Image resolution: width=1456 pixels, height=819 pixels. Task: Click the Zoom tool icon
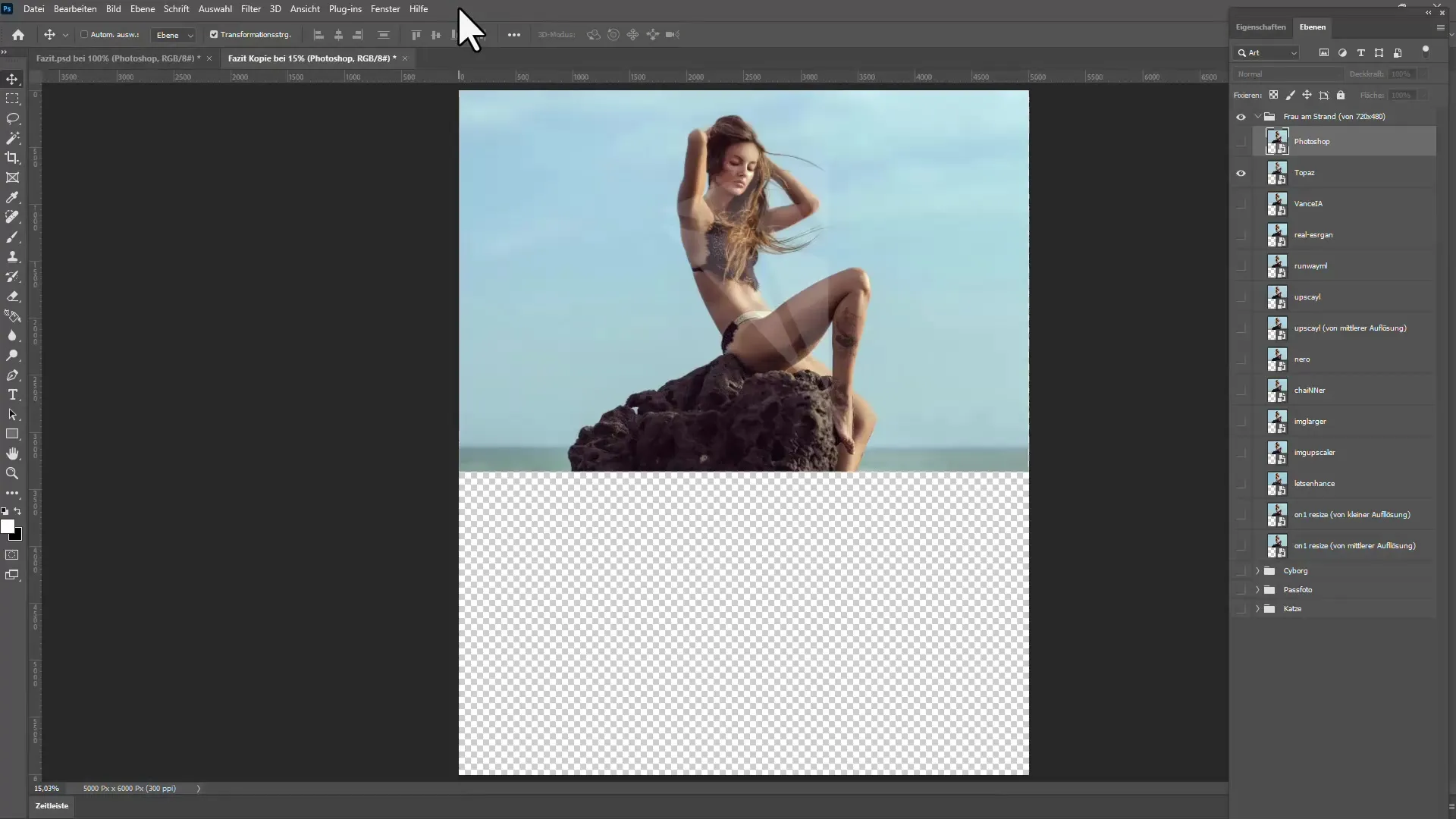tap(13, 472)
